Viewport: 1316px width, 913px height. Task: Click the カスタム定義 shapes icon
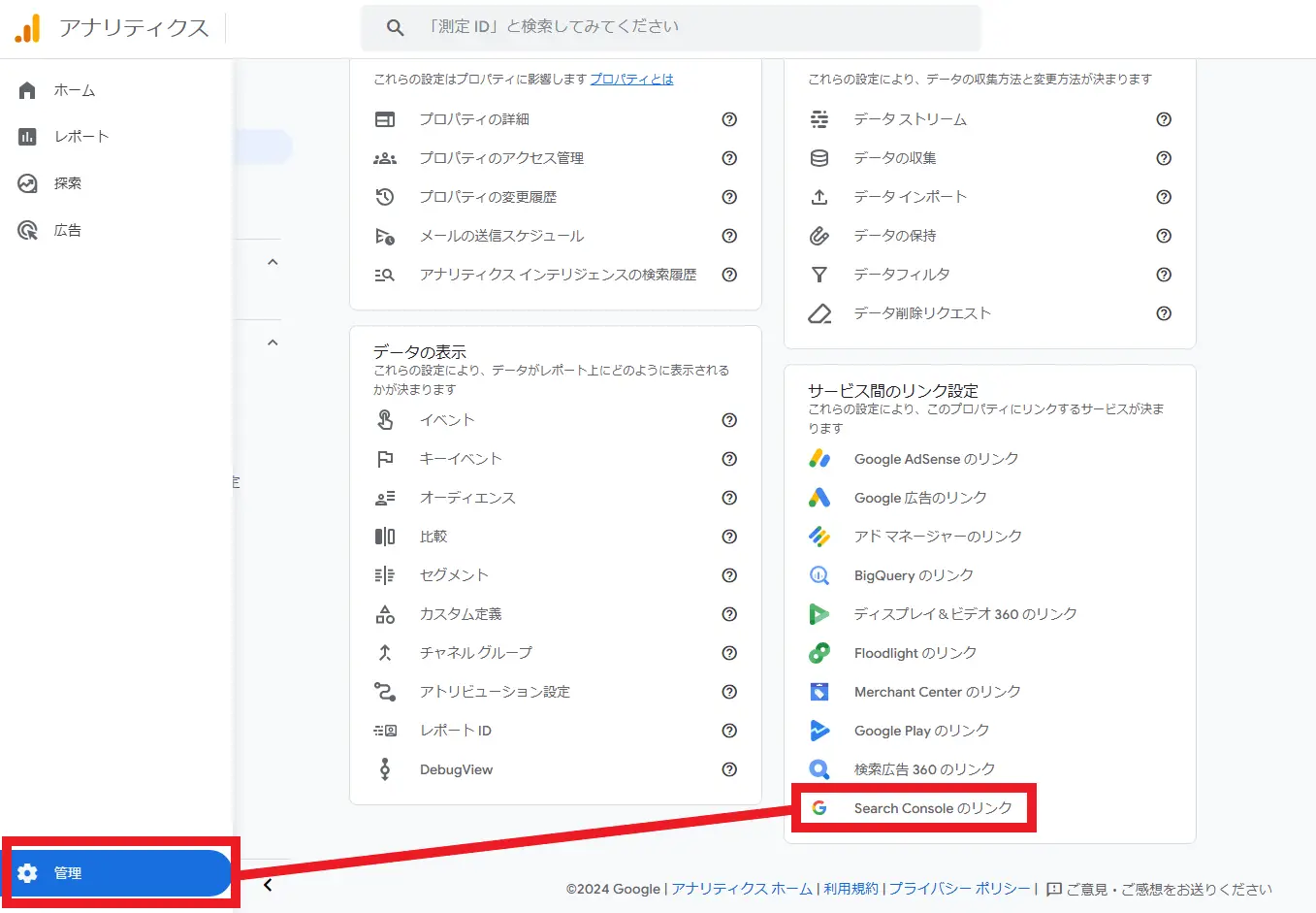[385, 614]
